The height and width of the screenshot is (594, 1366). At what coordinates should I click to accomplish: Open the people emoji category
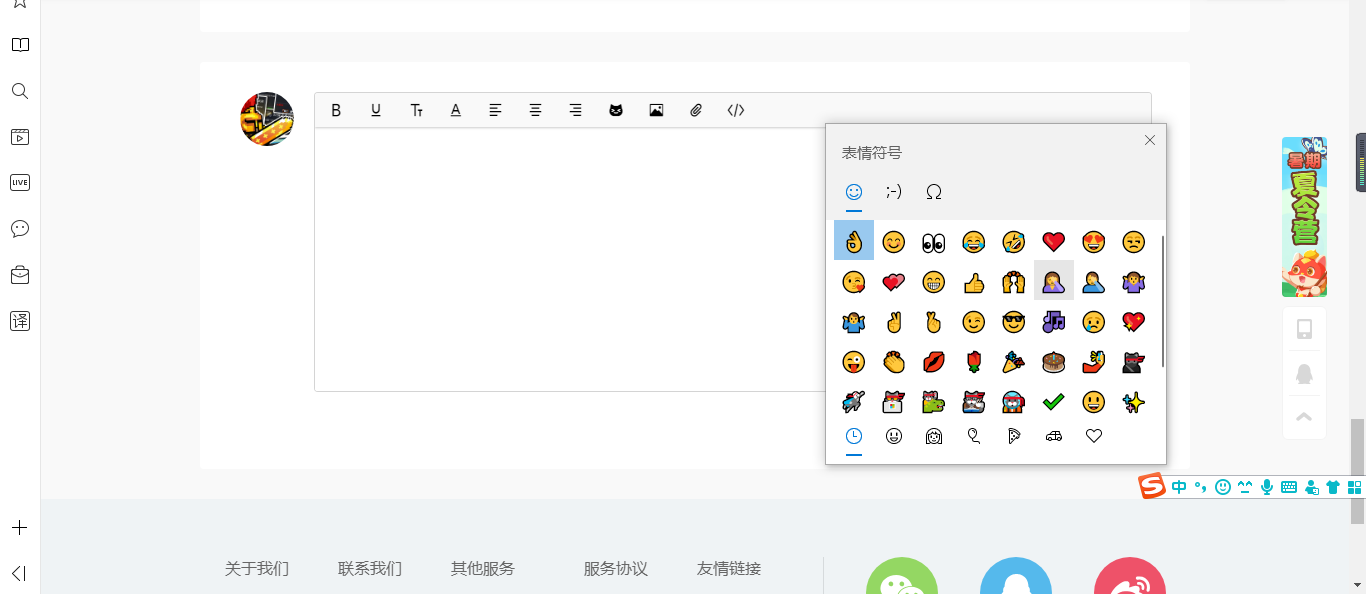(934, 436)
